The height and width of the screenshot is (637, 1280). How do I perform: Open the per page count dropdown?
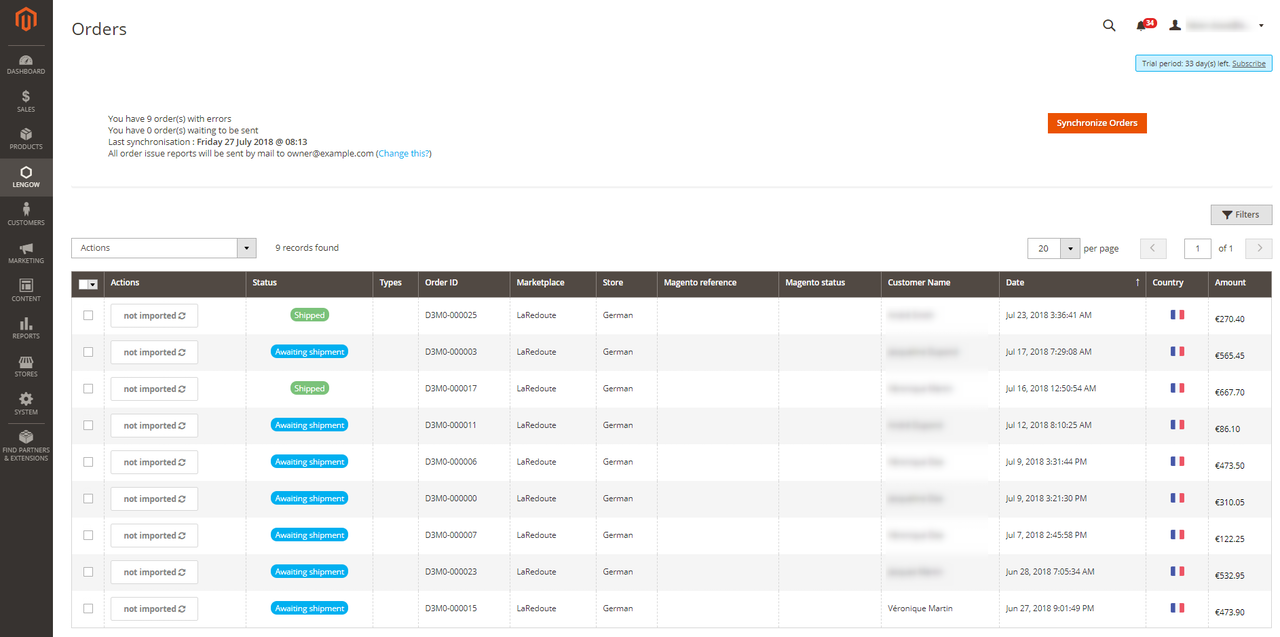(x=1071, y=248)
